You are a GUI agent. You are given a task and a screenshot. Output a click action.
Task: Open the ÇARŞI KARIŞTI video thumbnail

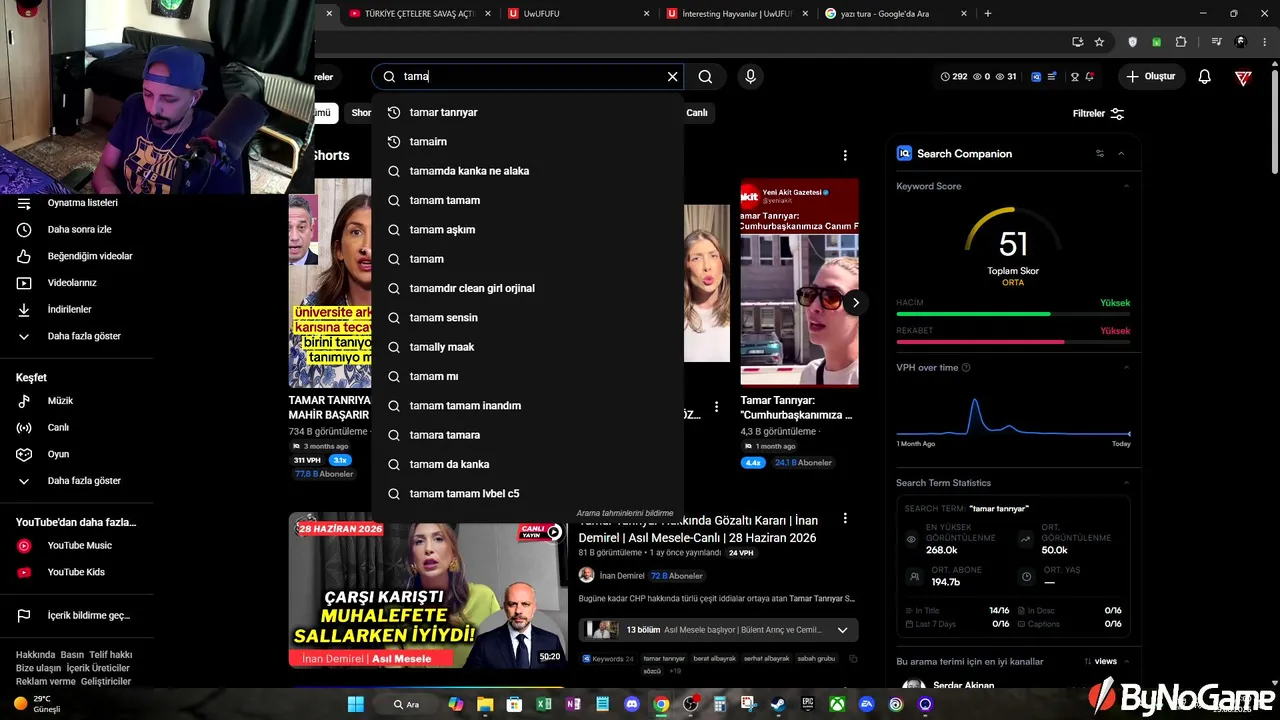pyautogui.click(x=428, y=590)
